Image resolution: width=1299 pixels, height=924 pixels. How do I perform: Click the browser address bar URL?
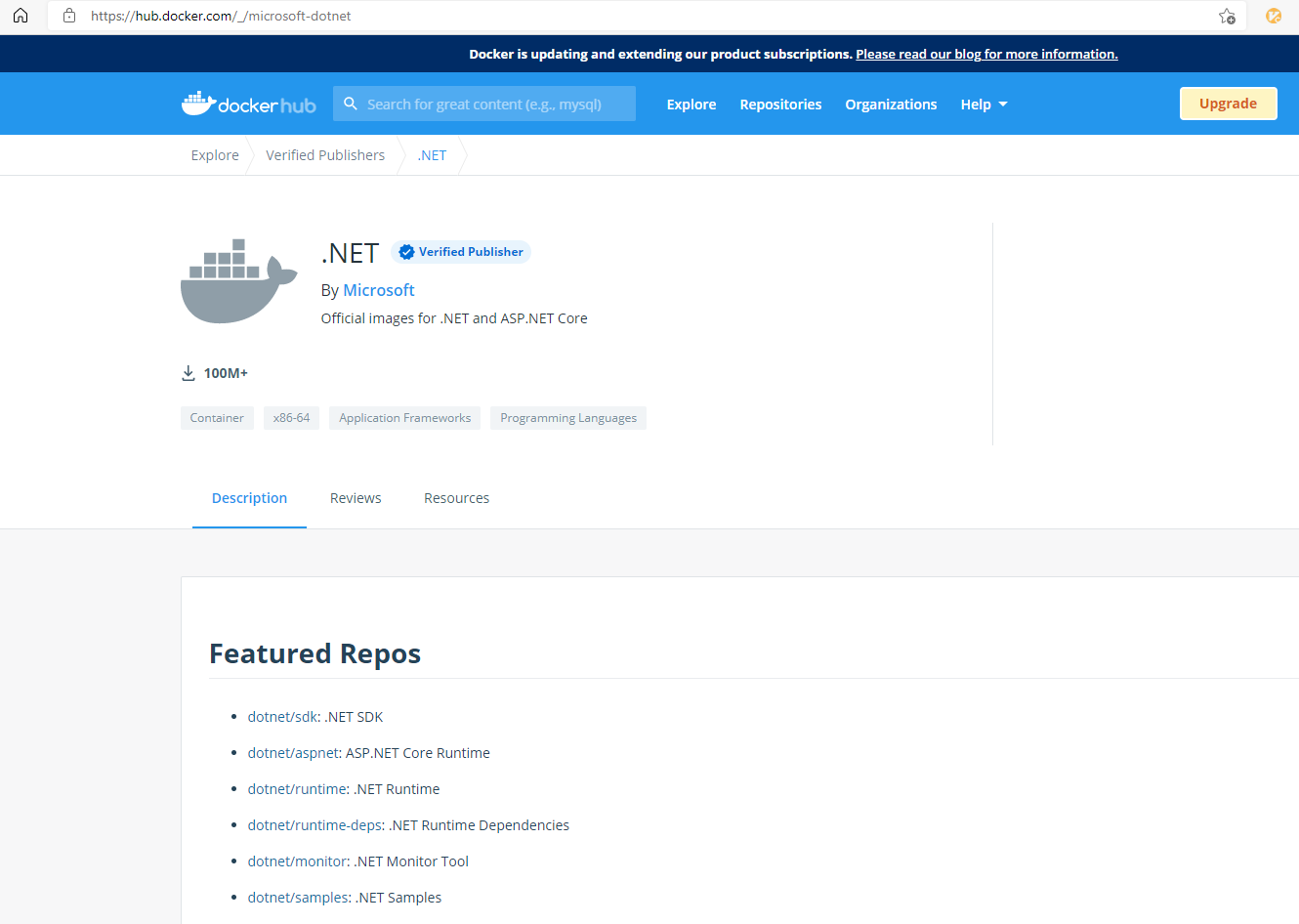(221, 16)
